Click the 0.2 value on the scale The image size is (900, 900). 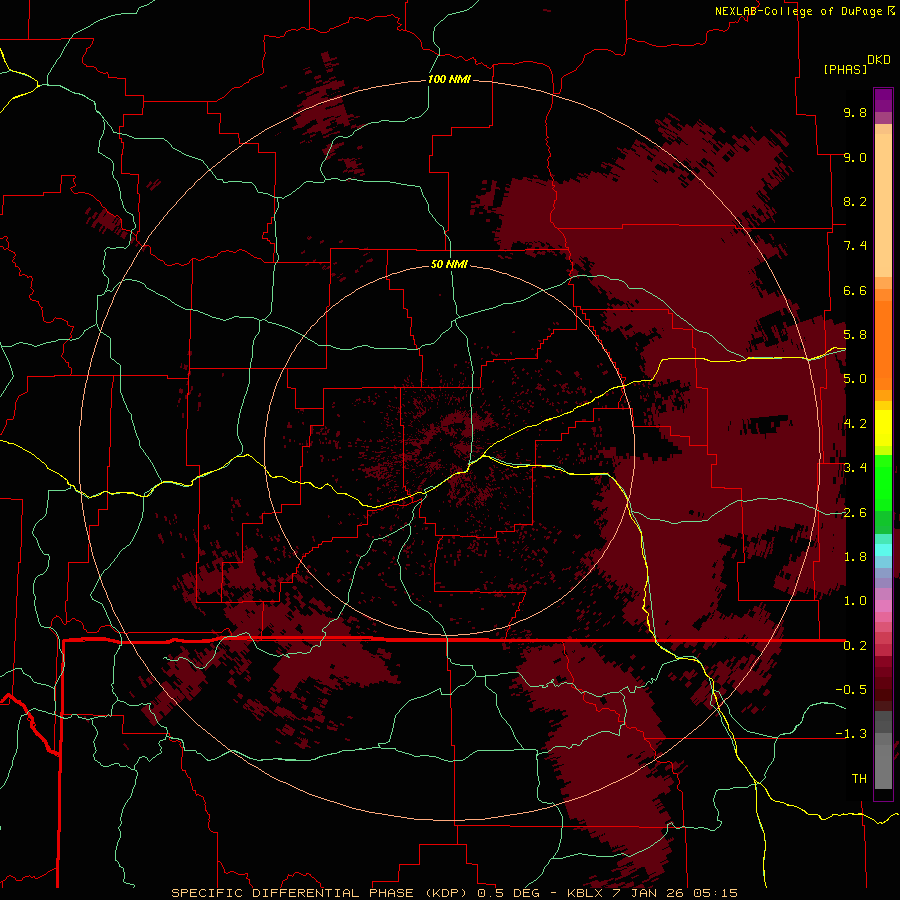(x=855, y=646)
